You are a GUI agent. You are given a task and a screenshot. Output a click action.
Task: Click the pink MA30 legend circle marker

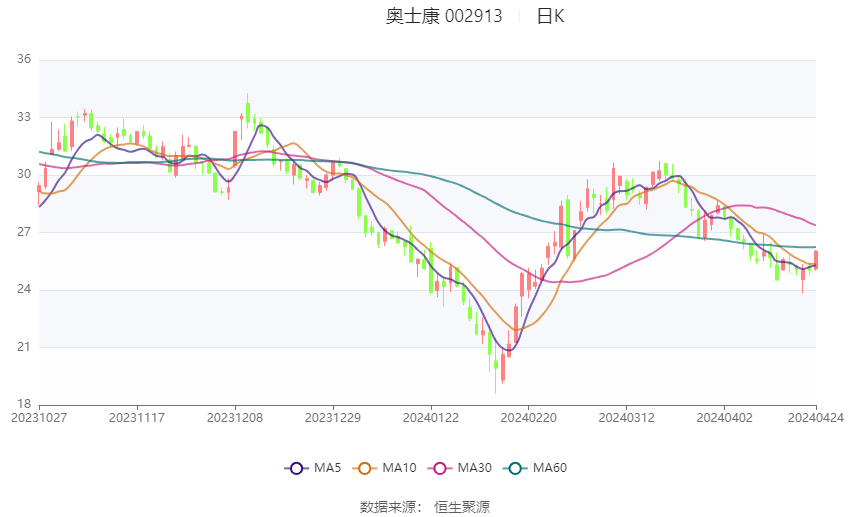click(437, 468)
